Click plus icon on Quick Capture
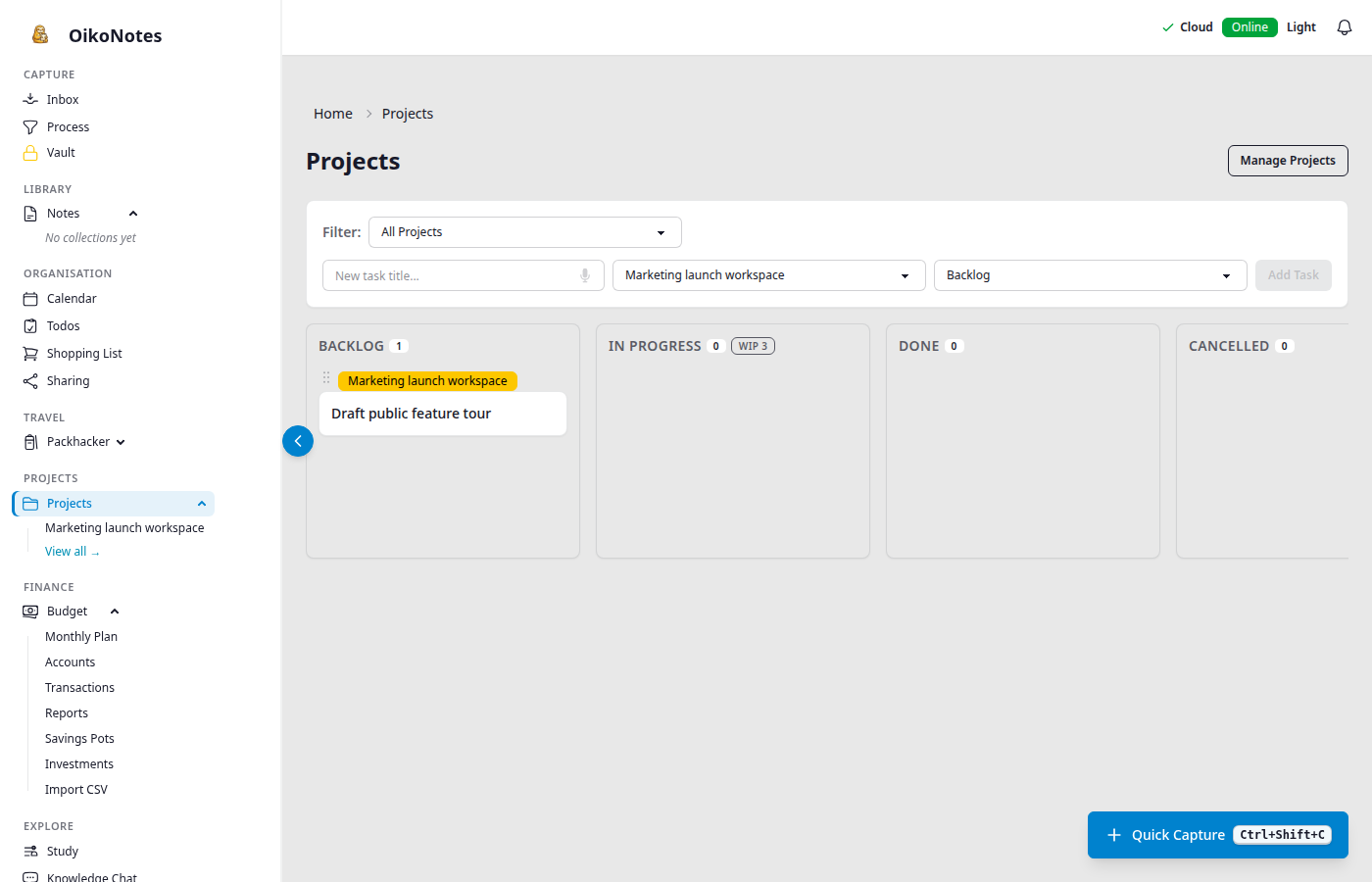 click(1114, 835)
